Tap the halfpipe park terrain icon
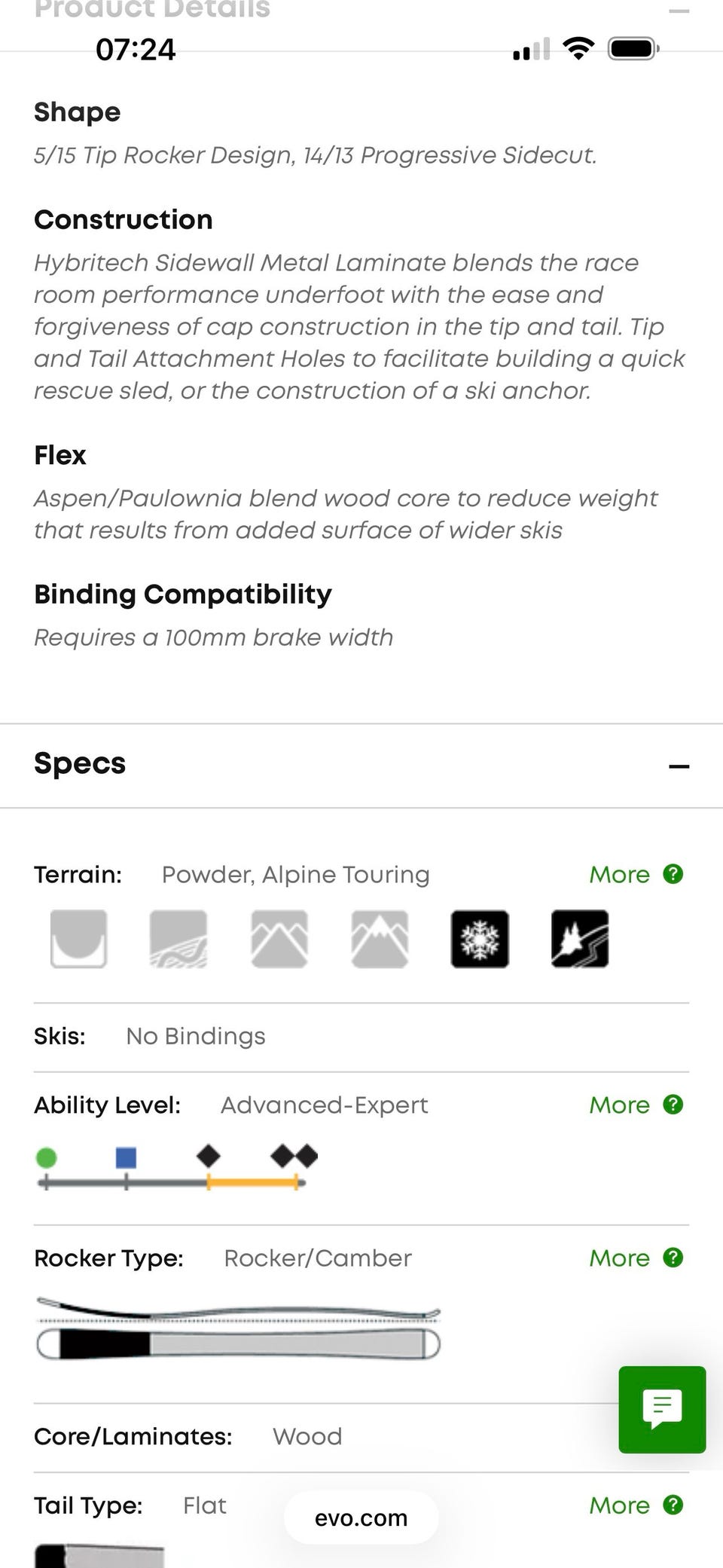 [x=78, y=938]
